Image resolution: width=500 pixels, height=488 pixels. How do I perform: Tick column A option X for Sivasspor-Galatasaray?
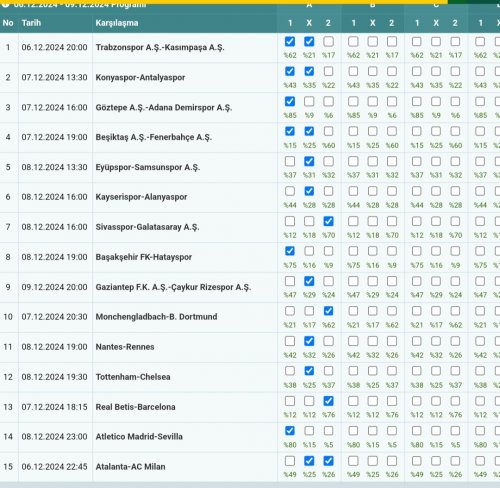pyautogui.click(x=309, y=221)
